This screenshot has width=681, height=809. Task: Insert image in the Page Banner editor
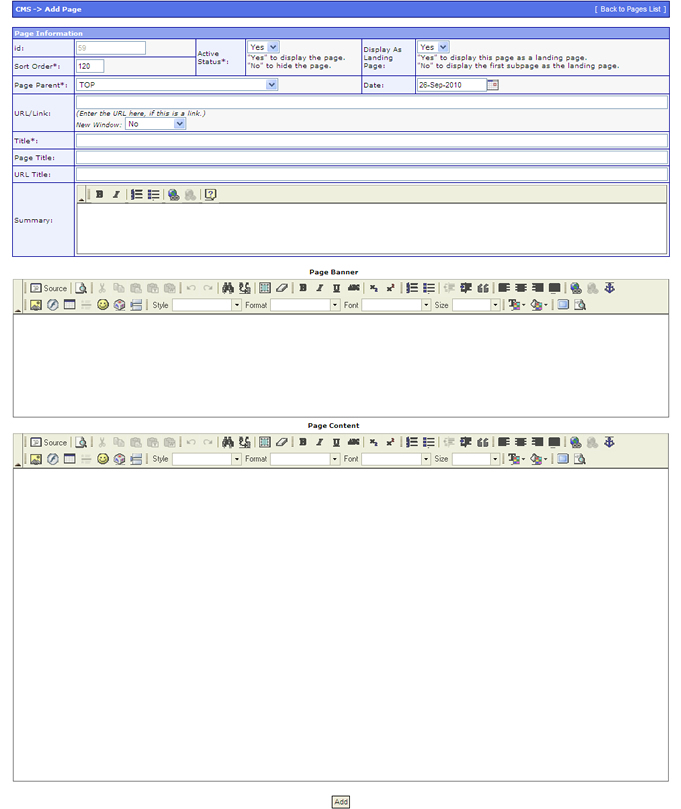pyautogui.click(x=36, y=305)
